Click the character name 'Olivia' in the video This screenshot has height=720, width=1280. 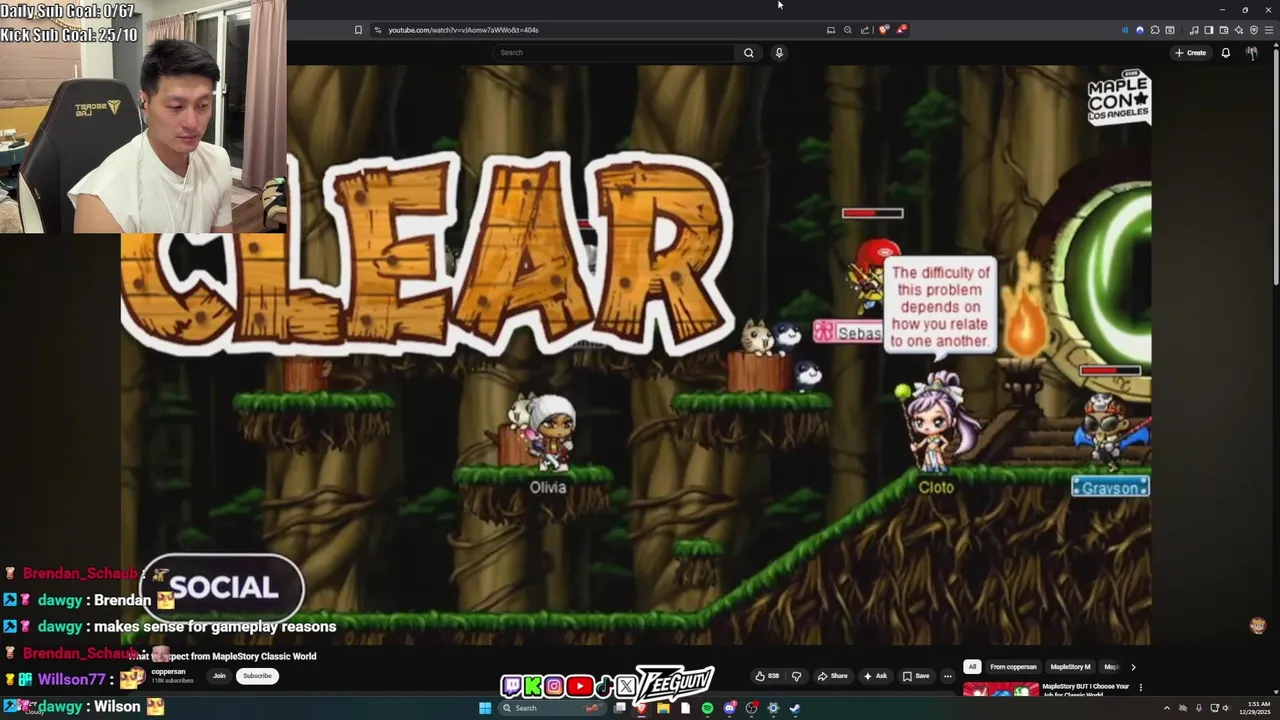pos(548,487)
